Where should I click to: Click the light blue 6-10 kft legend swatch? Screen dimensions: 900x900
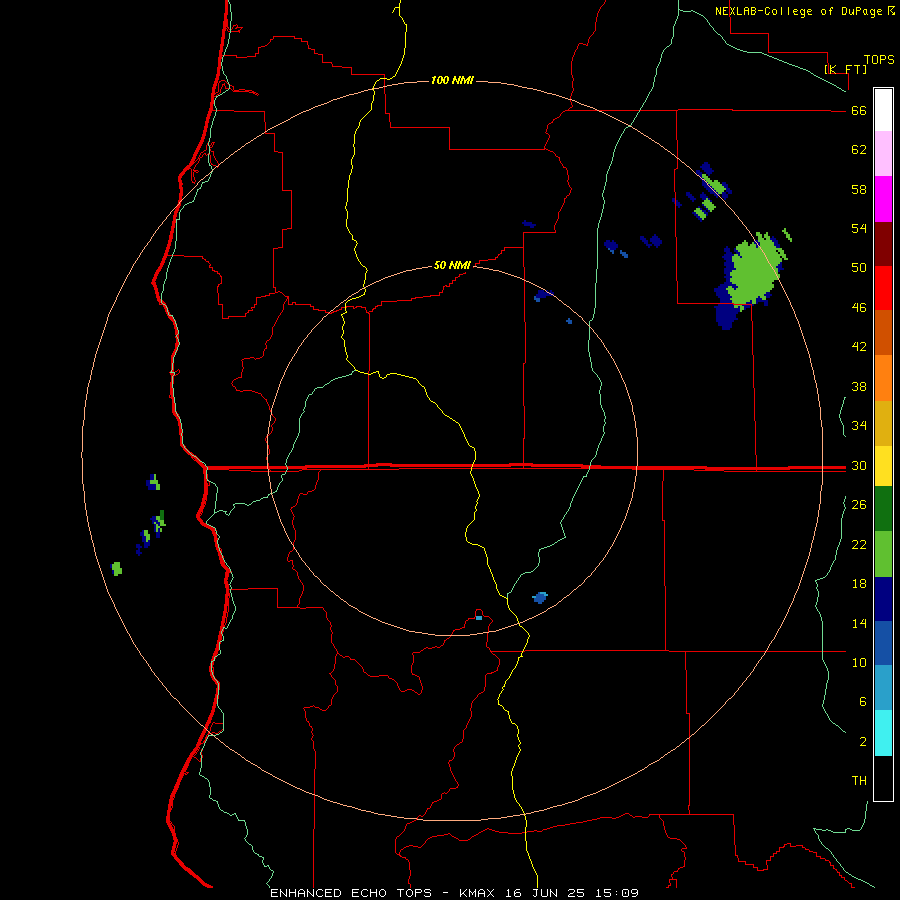pos(883,687)
